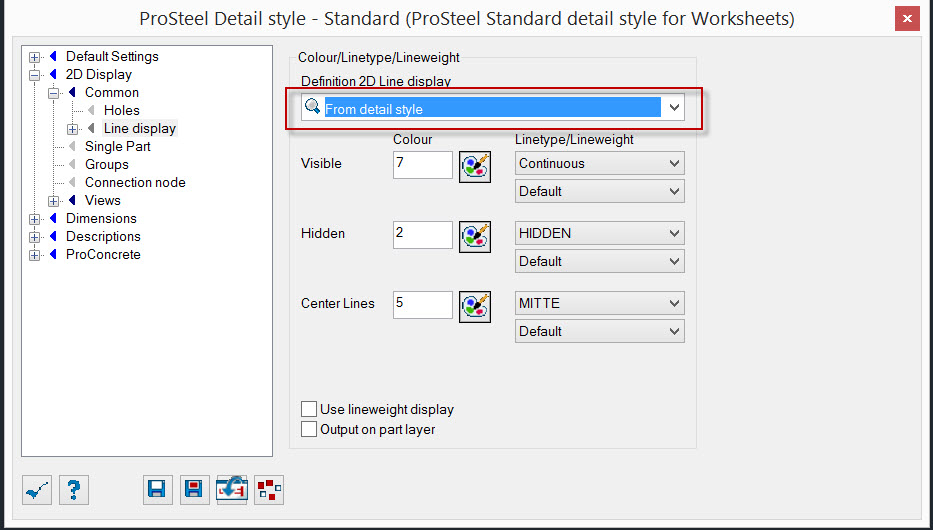Viewport: 933px width, 530px height.
Task: Select Connection node in the tree
Action: pos(135,182)
